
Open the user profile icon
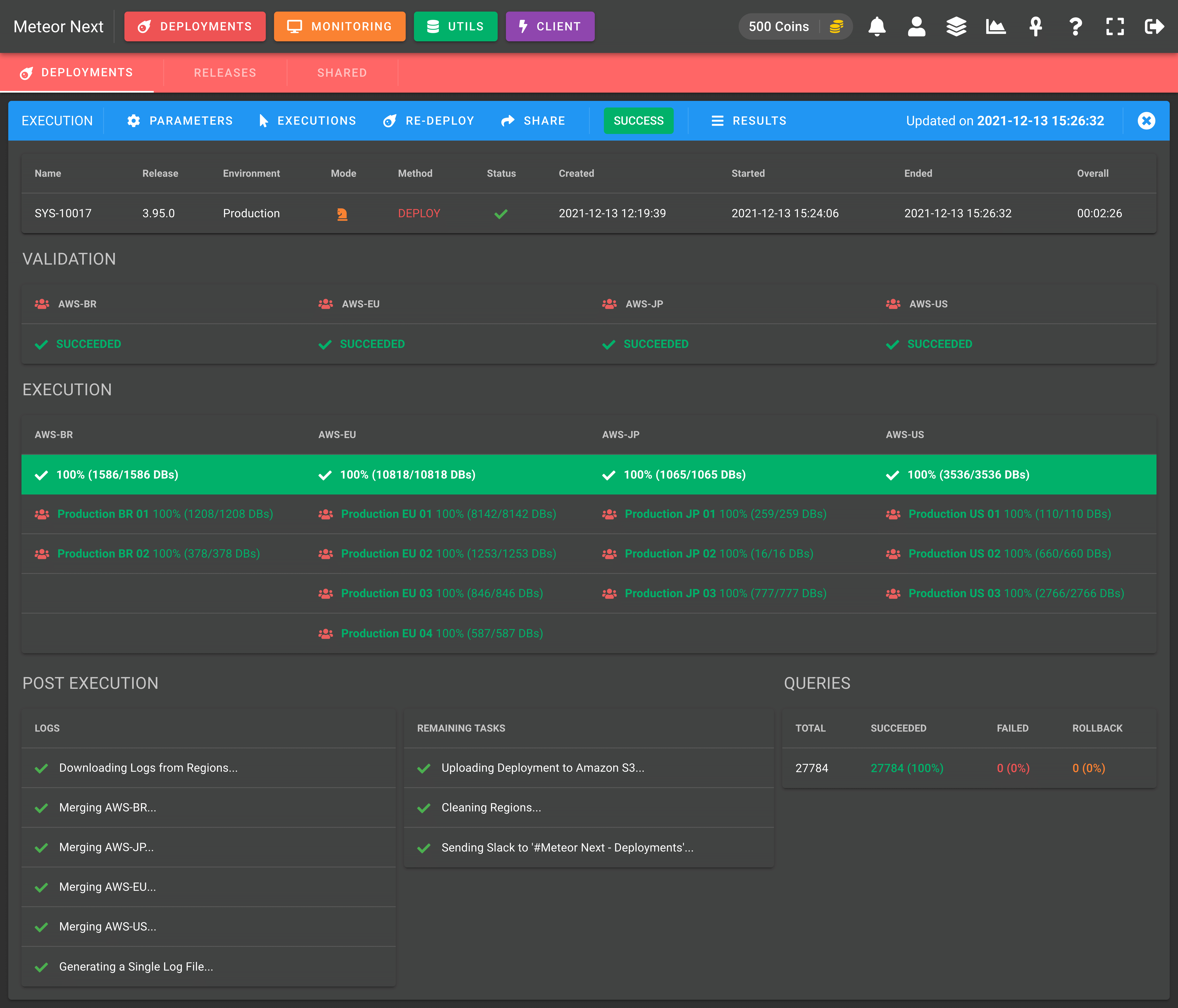[917, 27]
